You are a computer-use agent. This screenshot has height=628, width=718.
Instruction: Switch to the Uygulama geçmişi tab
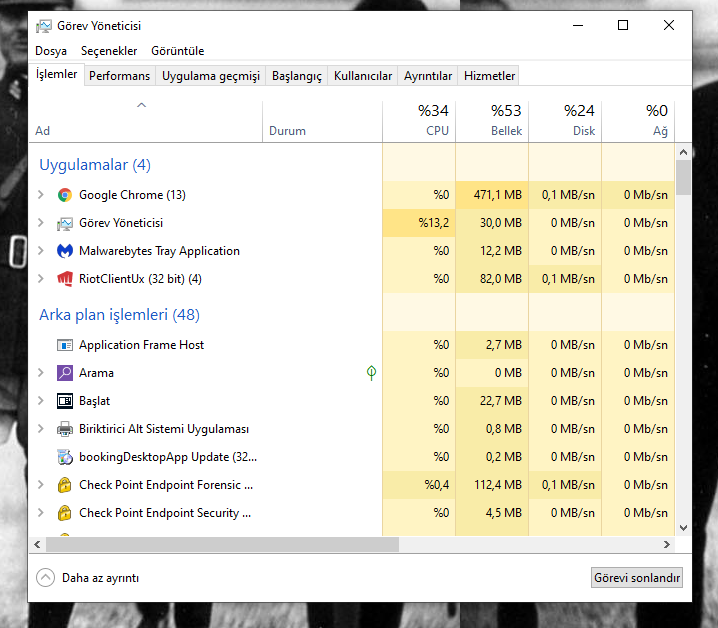tap(211, 76)
